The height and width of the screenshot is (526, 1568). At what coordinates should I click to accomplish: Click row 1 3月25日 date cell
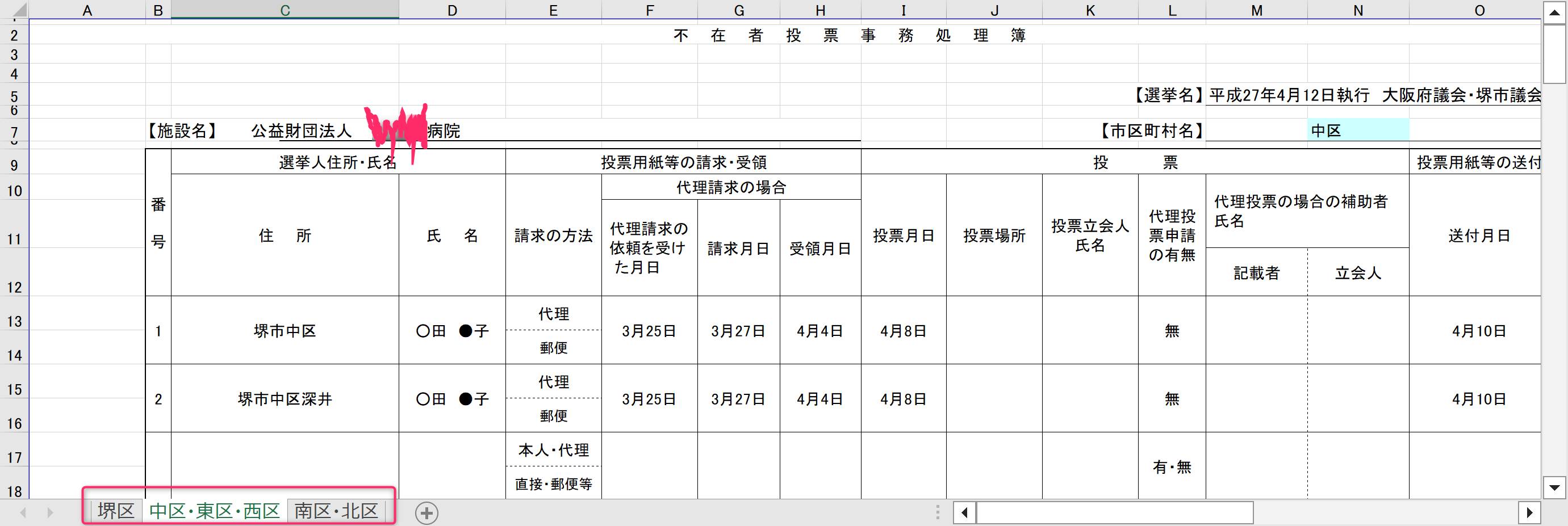coord(650,331)
